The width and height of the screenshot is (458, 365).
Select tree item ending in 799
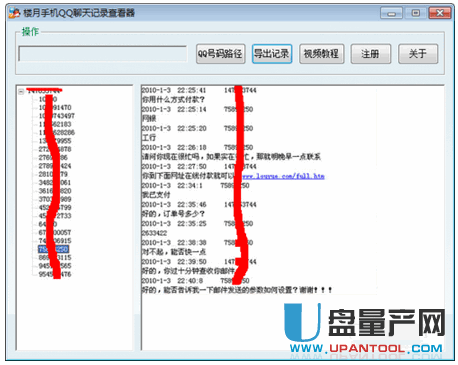(55, 208)
